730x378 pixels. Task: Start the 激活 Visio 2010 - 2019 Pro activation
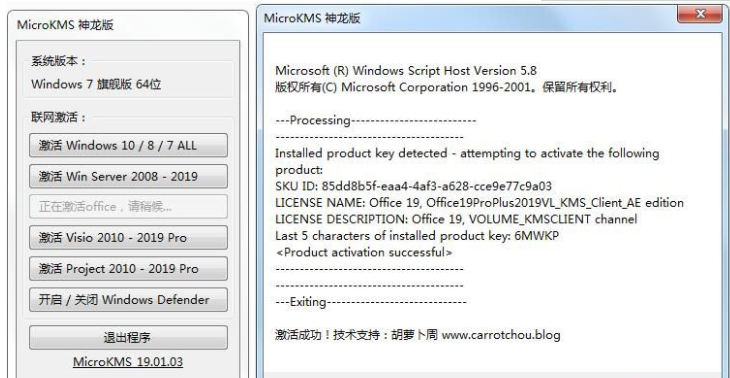(x=128, y=237)
